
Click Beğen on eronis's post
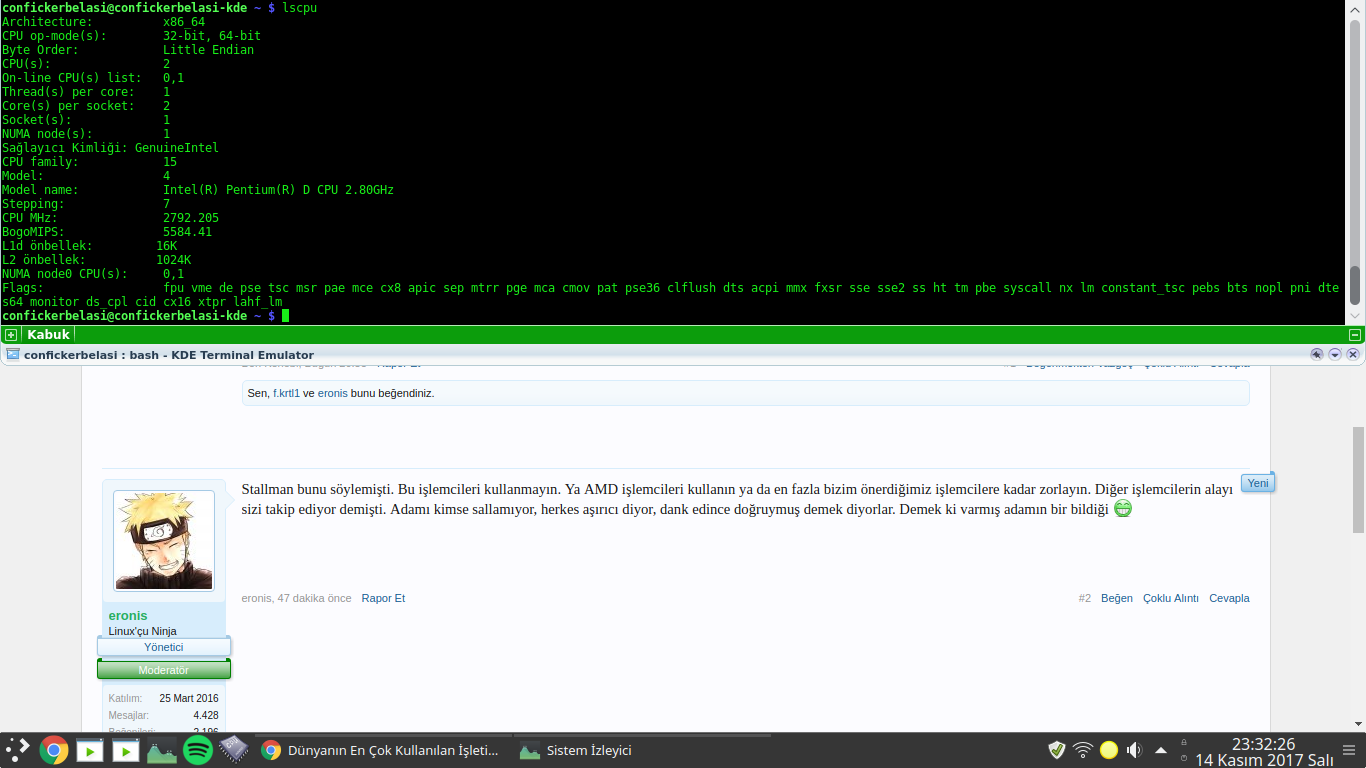(x=1117, y=598)
